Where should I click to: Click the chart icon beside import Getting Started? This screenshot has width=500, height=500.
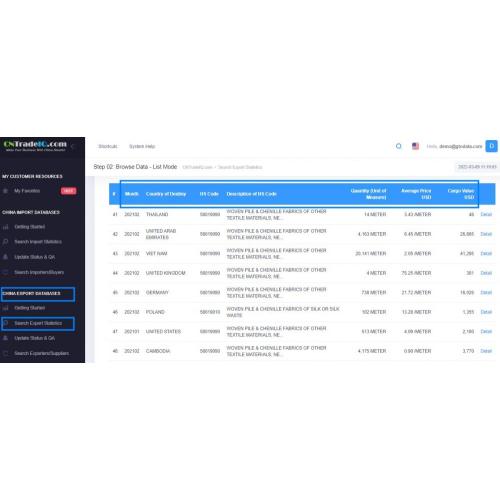5,227
